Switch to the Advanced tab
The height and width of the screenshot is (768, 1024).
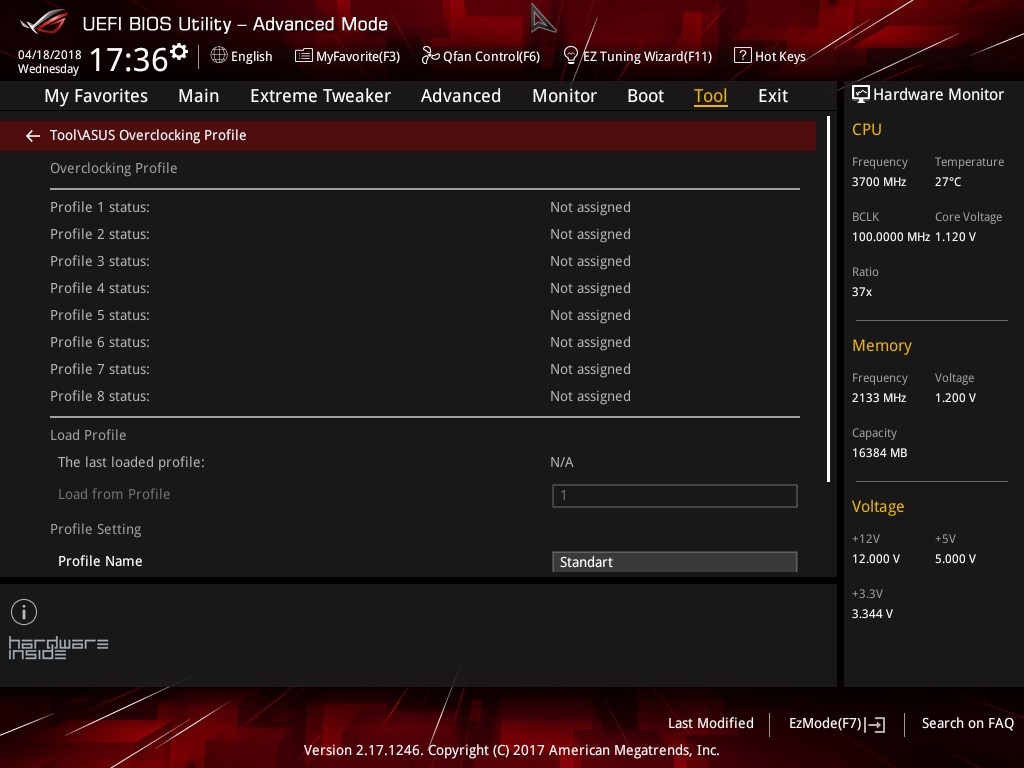tap(460, 96)
